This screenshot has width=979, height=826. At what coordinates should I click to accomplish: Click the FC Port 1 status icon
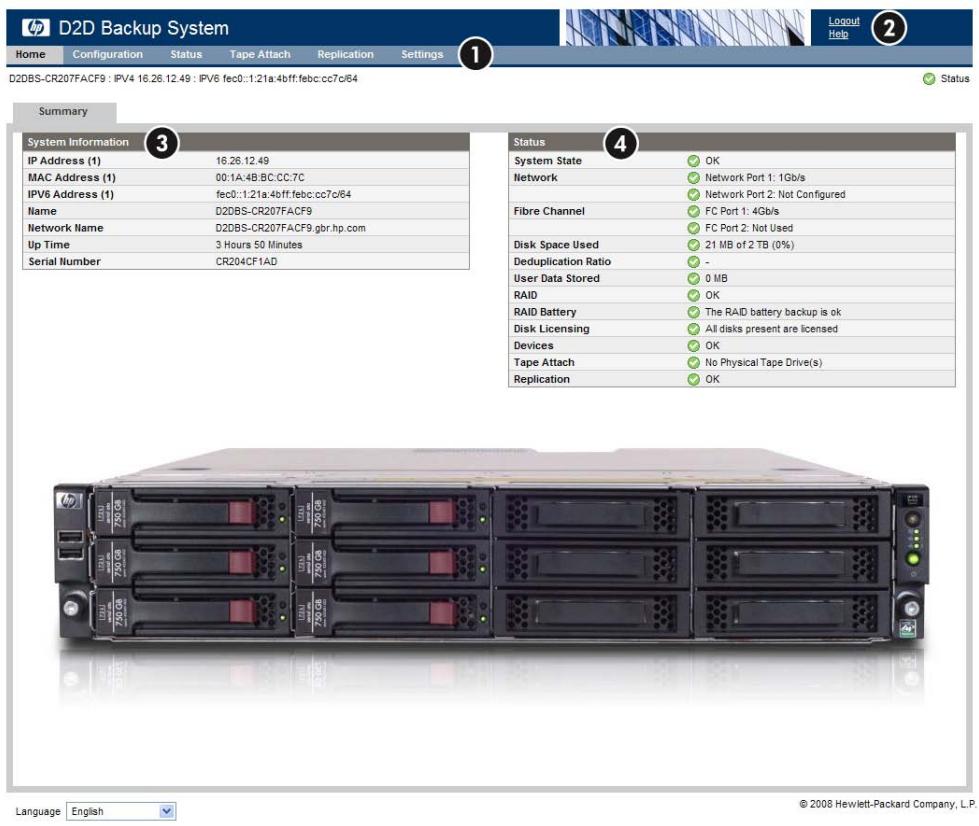point(693,212)
